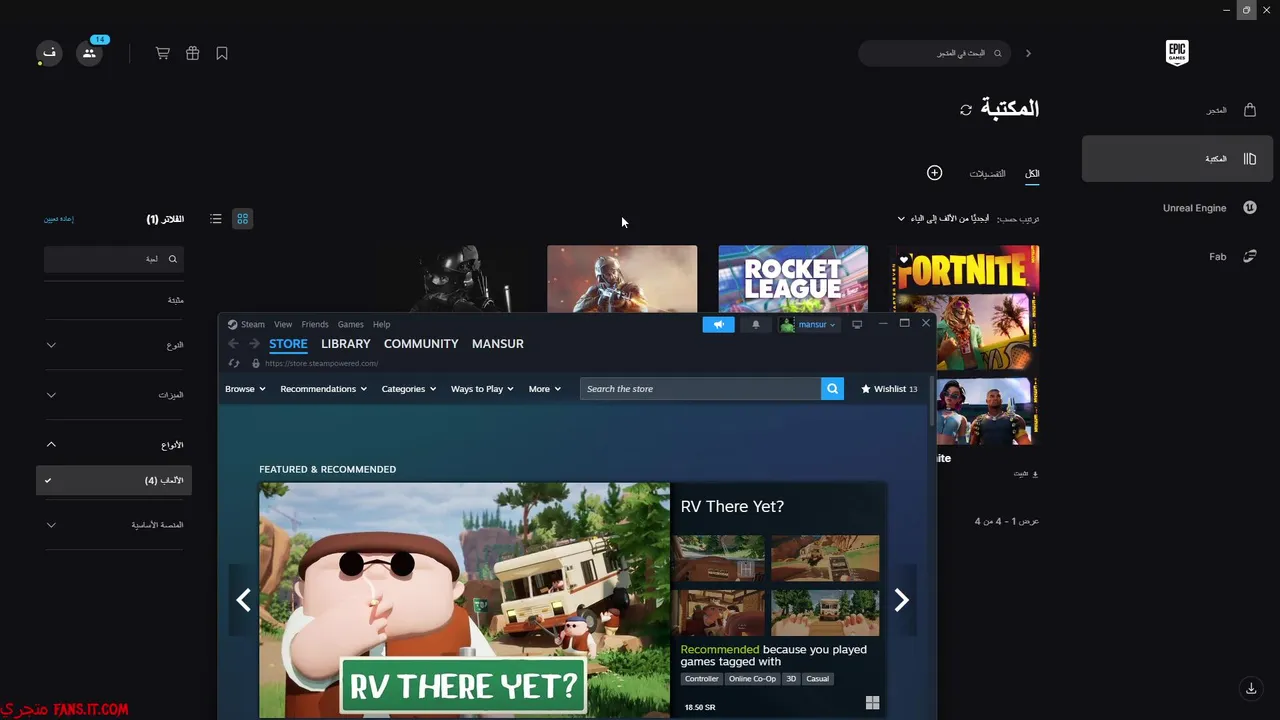Expand the More dropdown in Steam store
The image size is (1280, 720).
[545, 389]
